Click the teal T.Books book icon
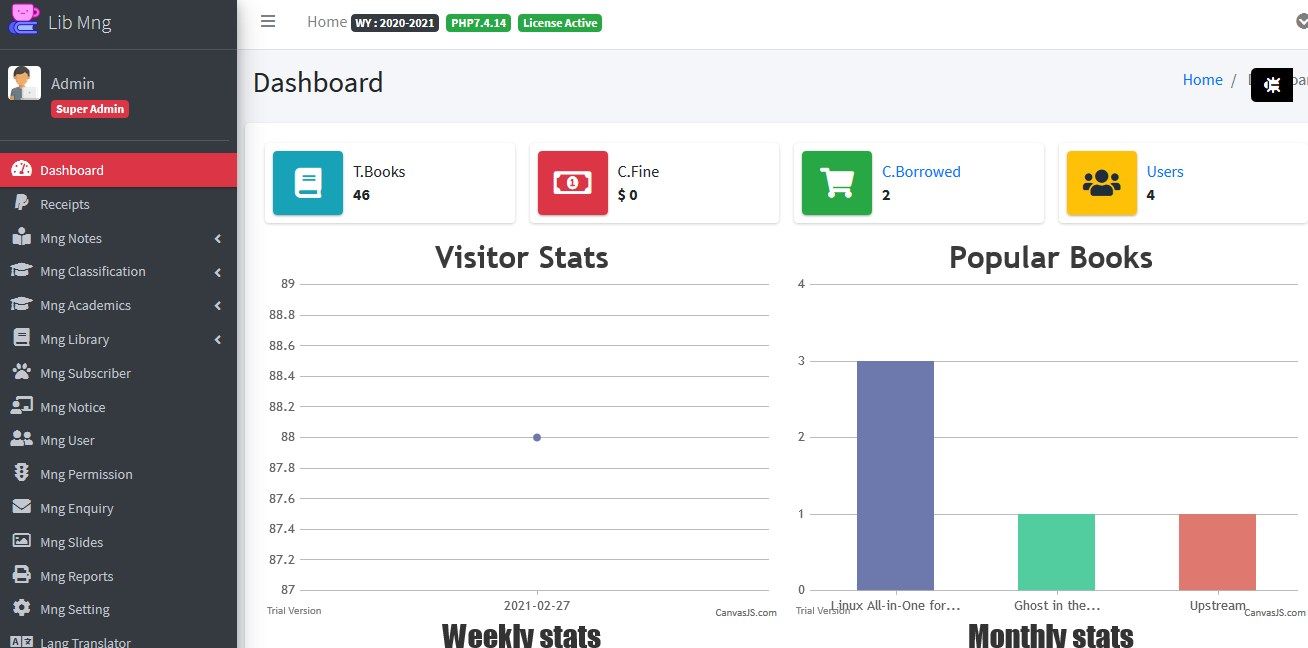 pyautogui.click(x=307, y=183)
